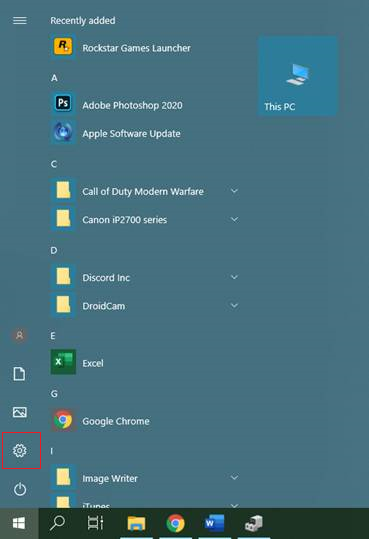The image size is (369, 539).
Task: Click the 'Adobe Photoshop 2020' text
Action: coord(132,105)
